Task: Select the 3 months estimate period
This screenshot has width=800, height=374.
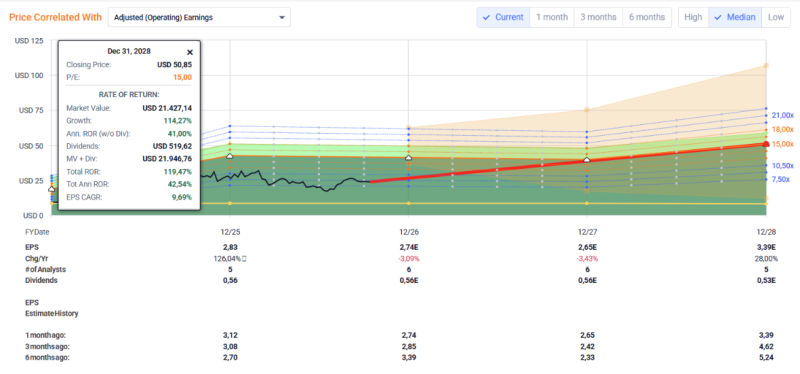Action: click(x=597, y=17)
